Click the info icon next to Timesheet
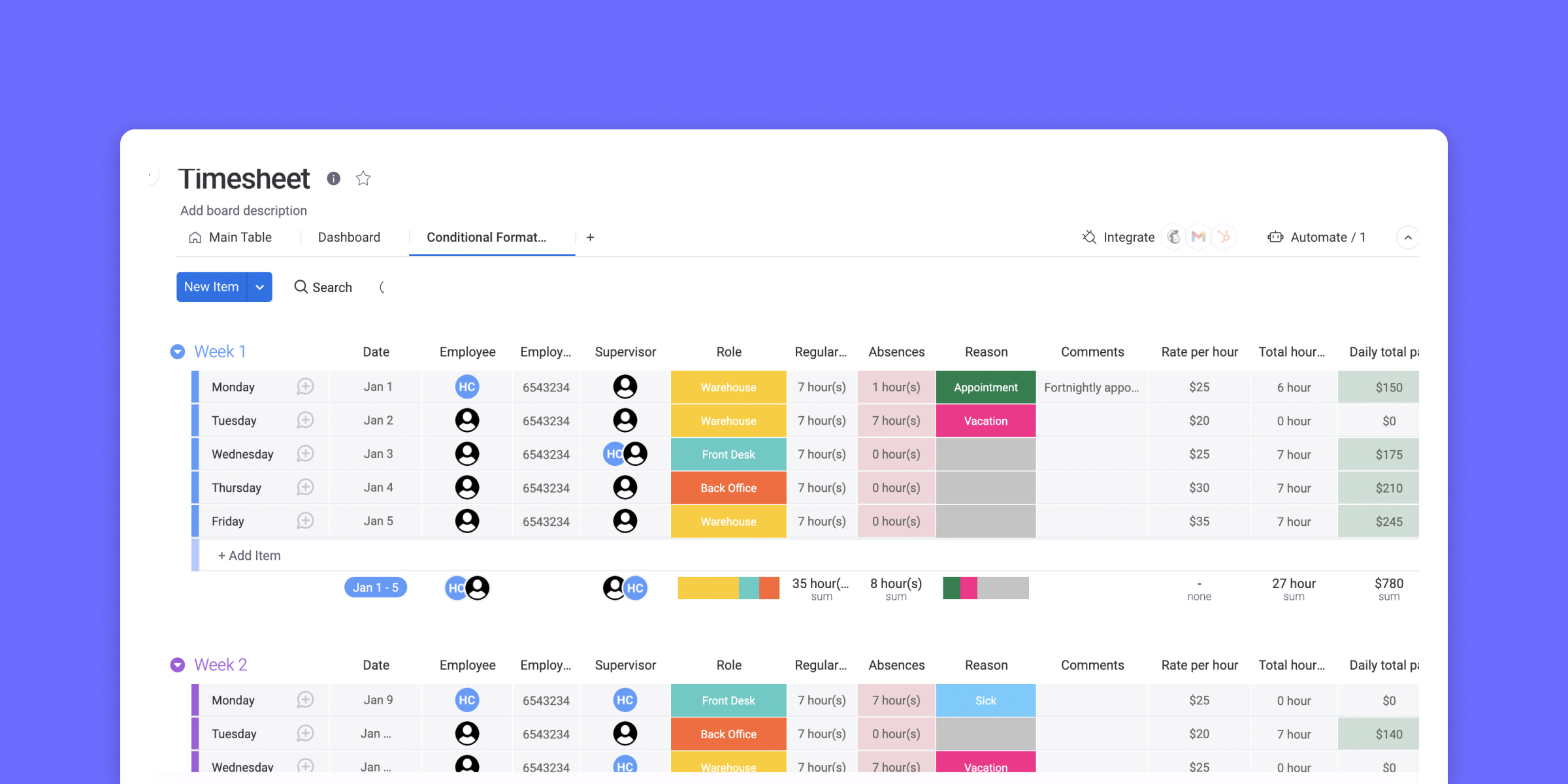Screen dimensions: 1568x784 tap(335, 178)
